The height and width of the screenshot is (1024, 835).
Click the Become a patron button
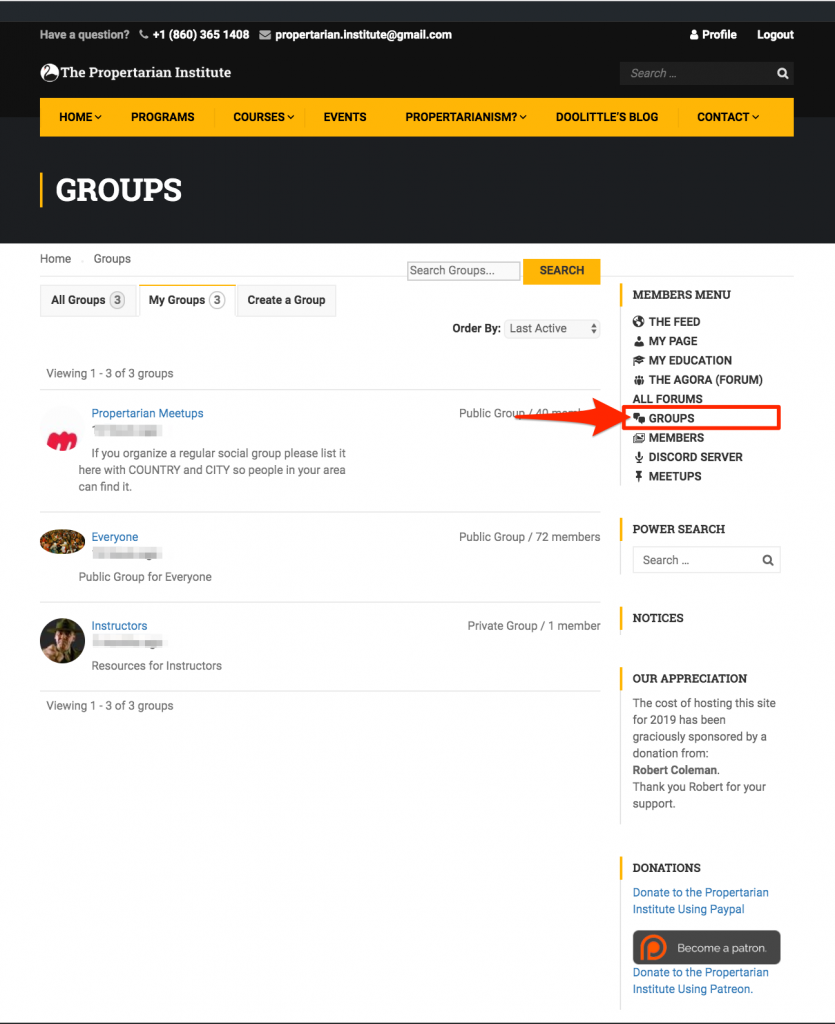706,947
